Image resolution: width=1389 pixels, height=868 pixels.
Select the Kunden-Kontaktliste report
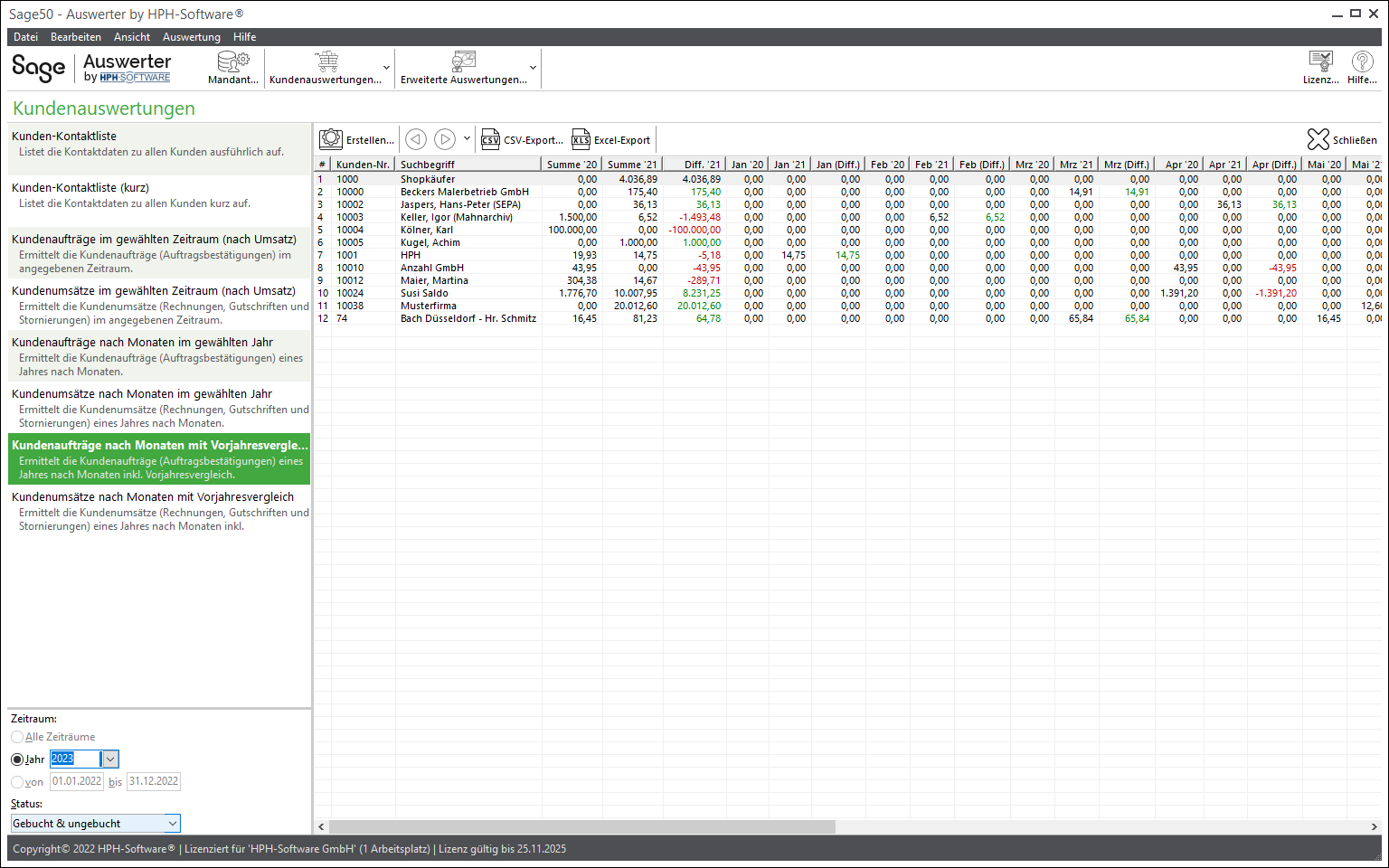tap(159, 149)
